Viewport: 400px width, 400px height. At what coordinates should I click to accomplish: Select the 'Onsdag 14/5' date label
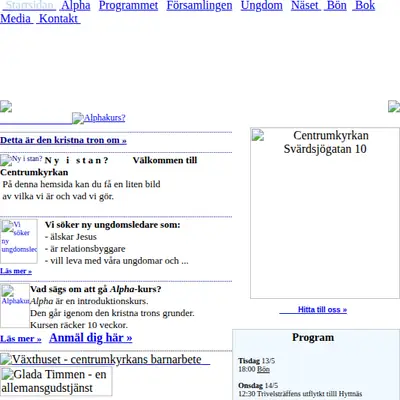258,385
